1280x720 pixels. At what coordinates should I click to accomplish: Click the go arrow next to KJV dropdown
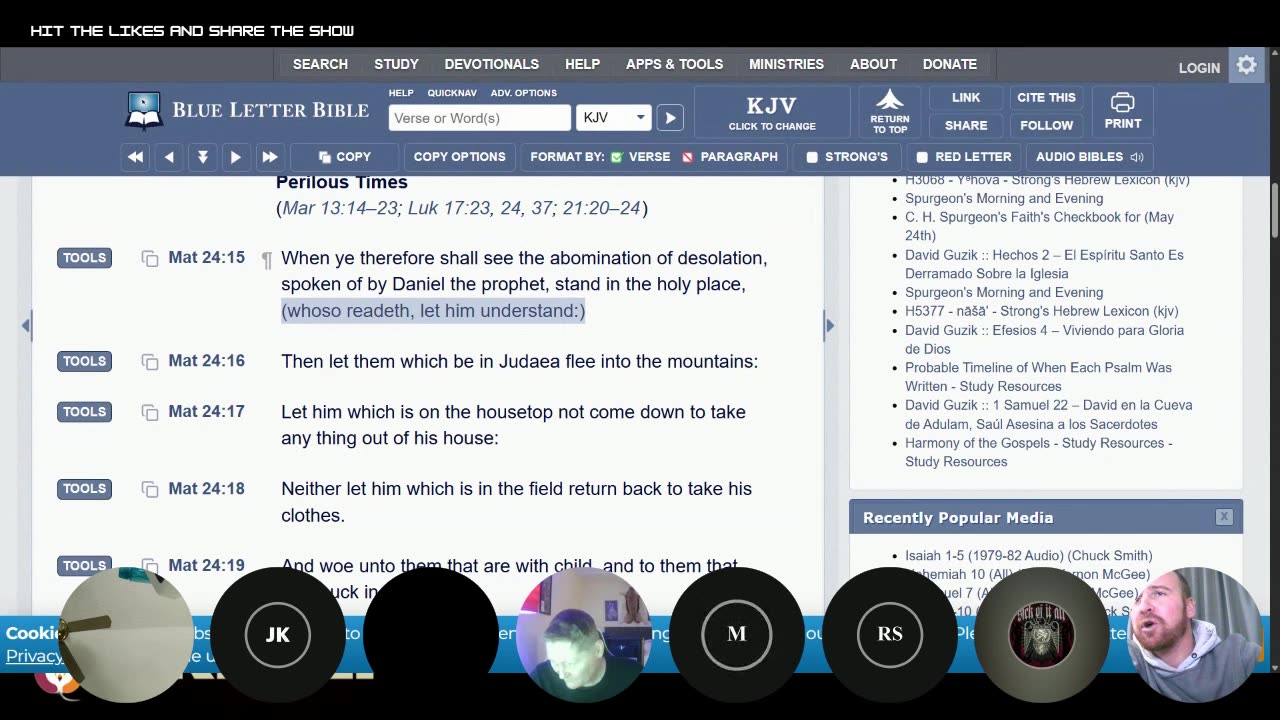[670, 118]
